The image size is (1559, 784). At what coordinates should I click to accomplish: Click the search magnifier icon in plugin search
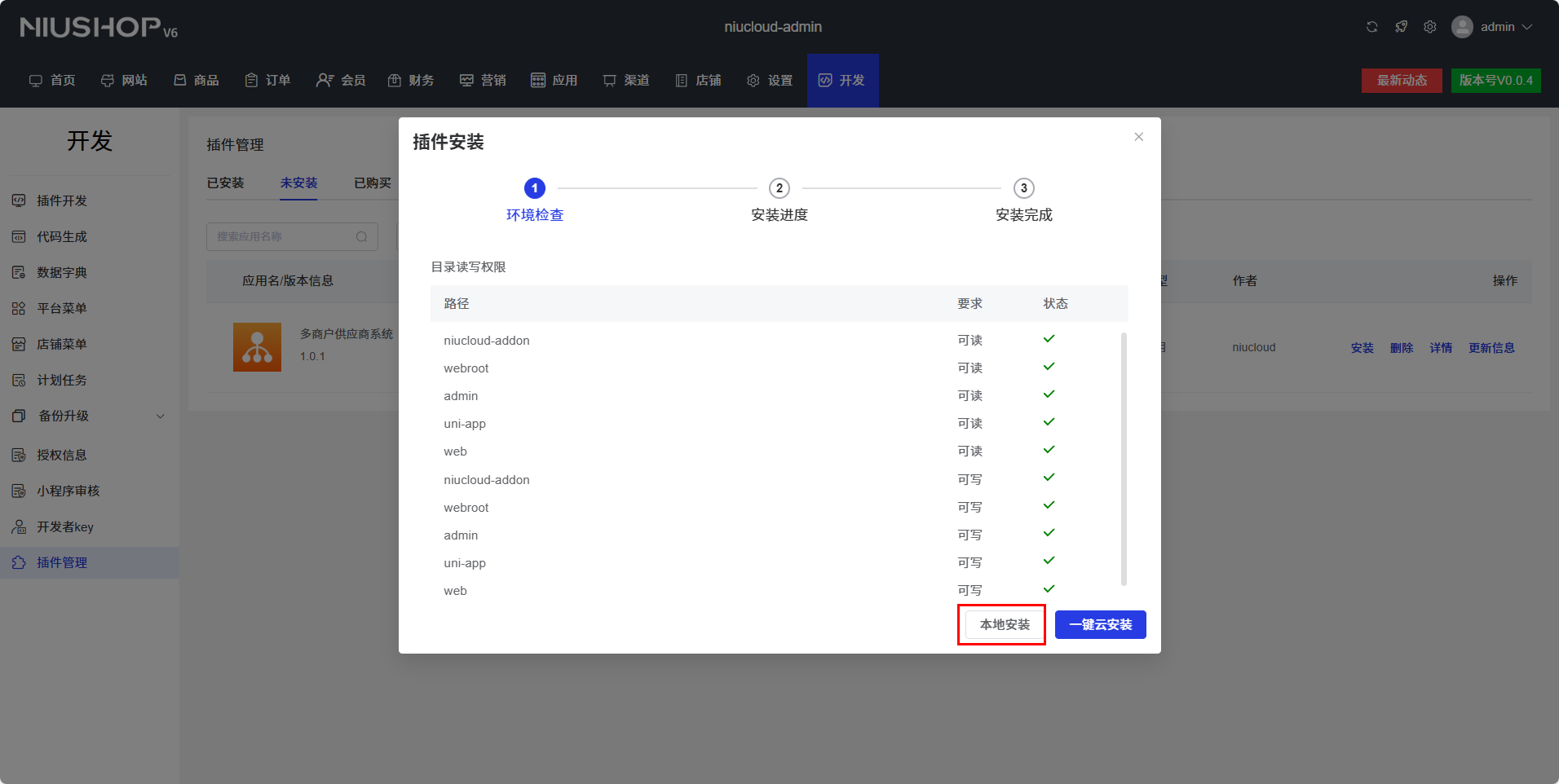point(361,237)
